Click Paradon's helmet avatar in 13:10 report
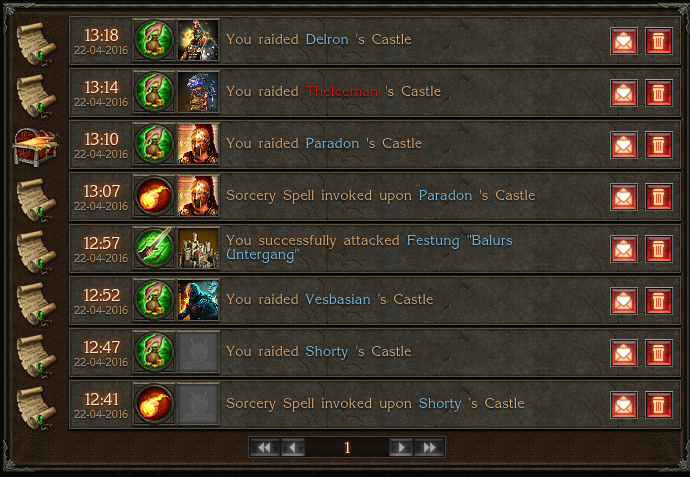The height and width of the screenshot is (477, 690). [x=198, y=144]
